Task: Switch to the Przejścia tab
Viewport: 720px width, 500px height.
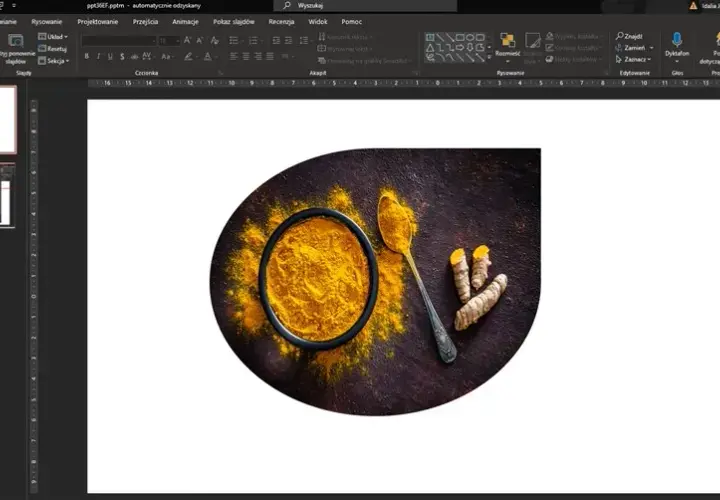Action: 145,22
